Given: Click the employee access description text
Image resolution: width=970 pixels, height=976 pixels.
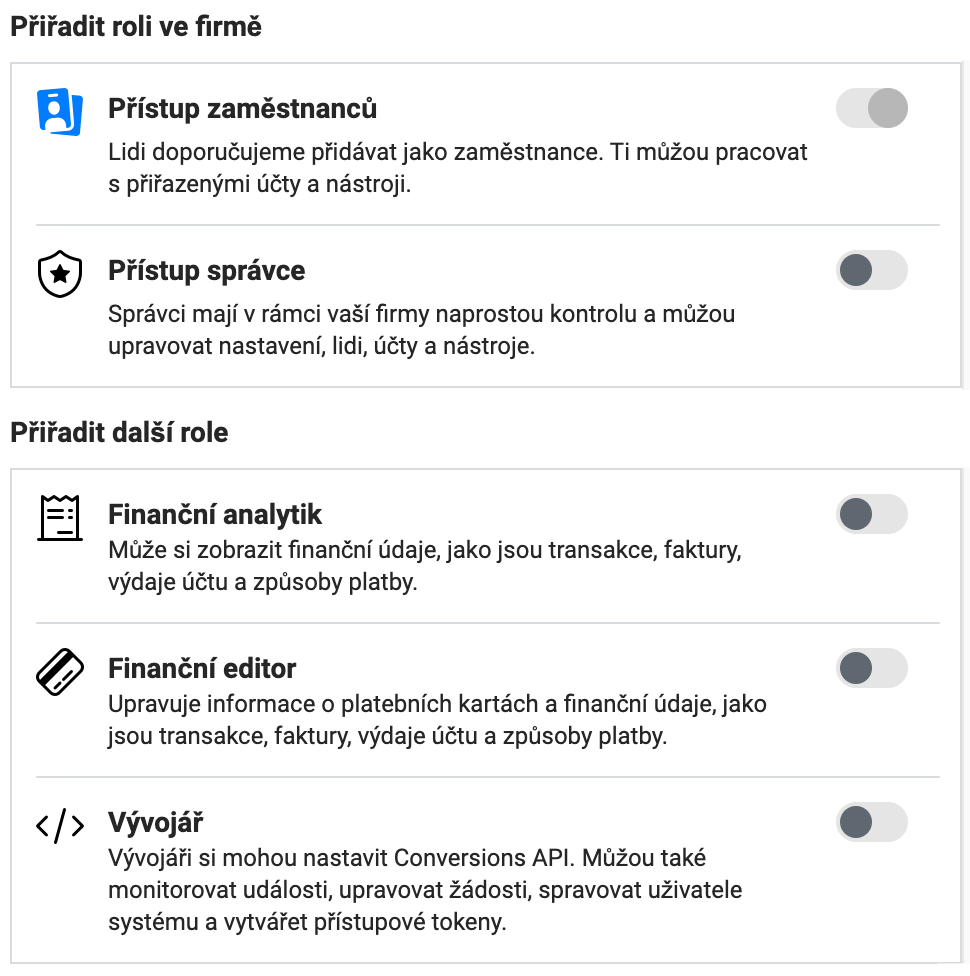Looking at the screenshot, I should pos(457,168).
